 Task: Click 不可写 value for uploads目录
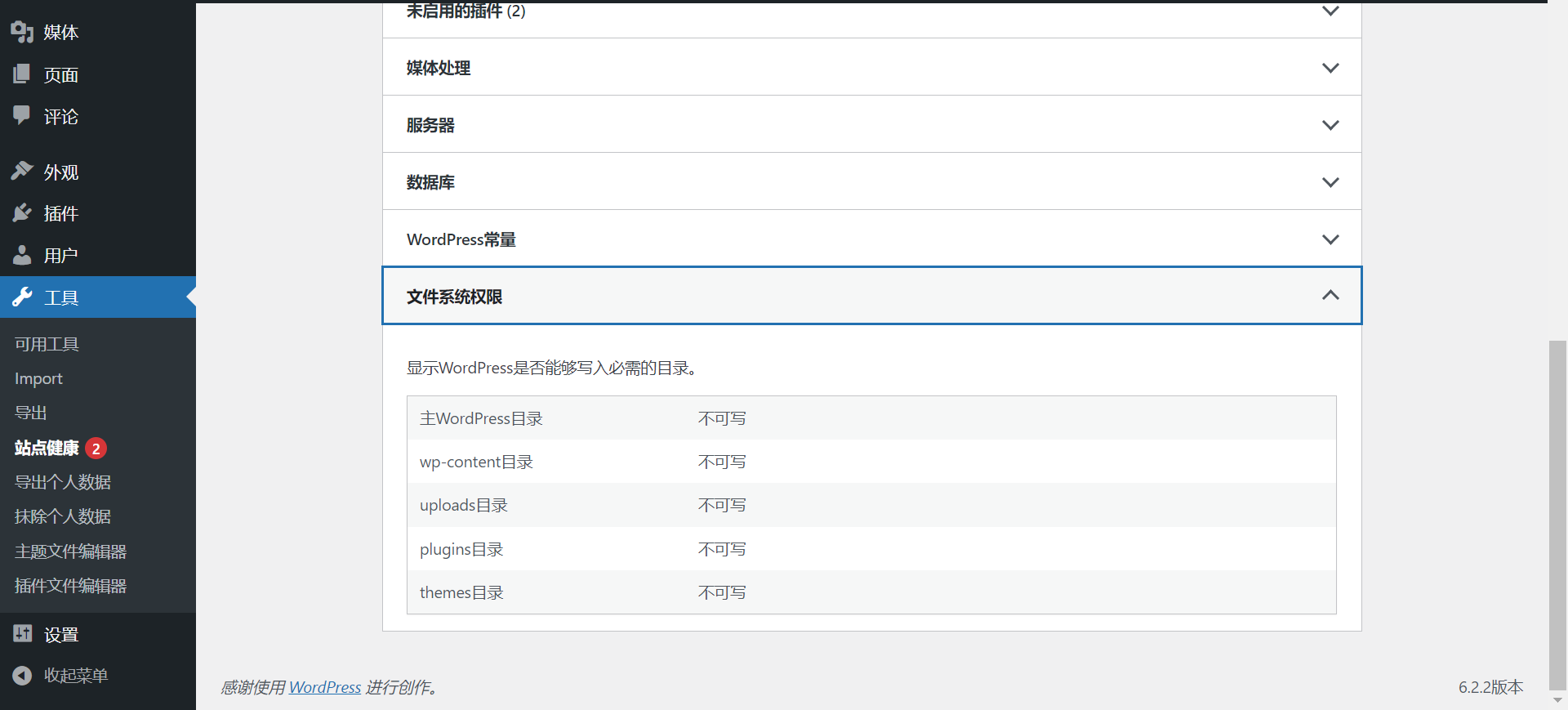722,505
